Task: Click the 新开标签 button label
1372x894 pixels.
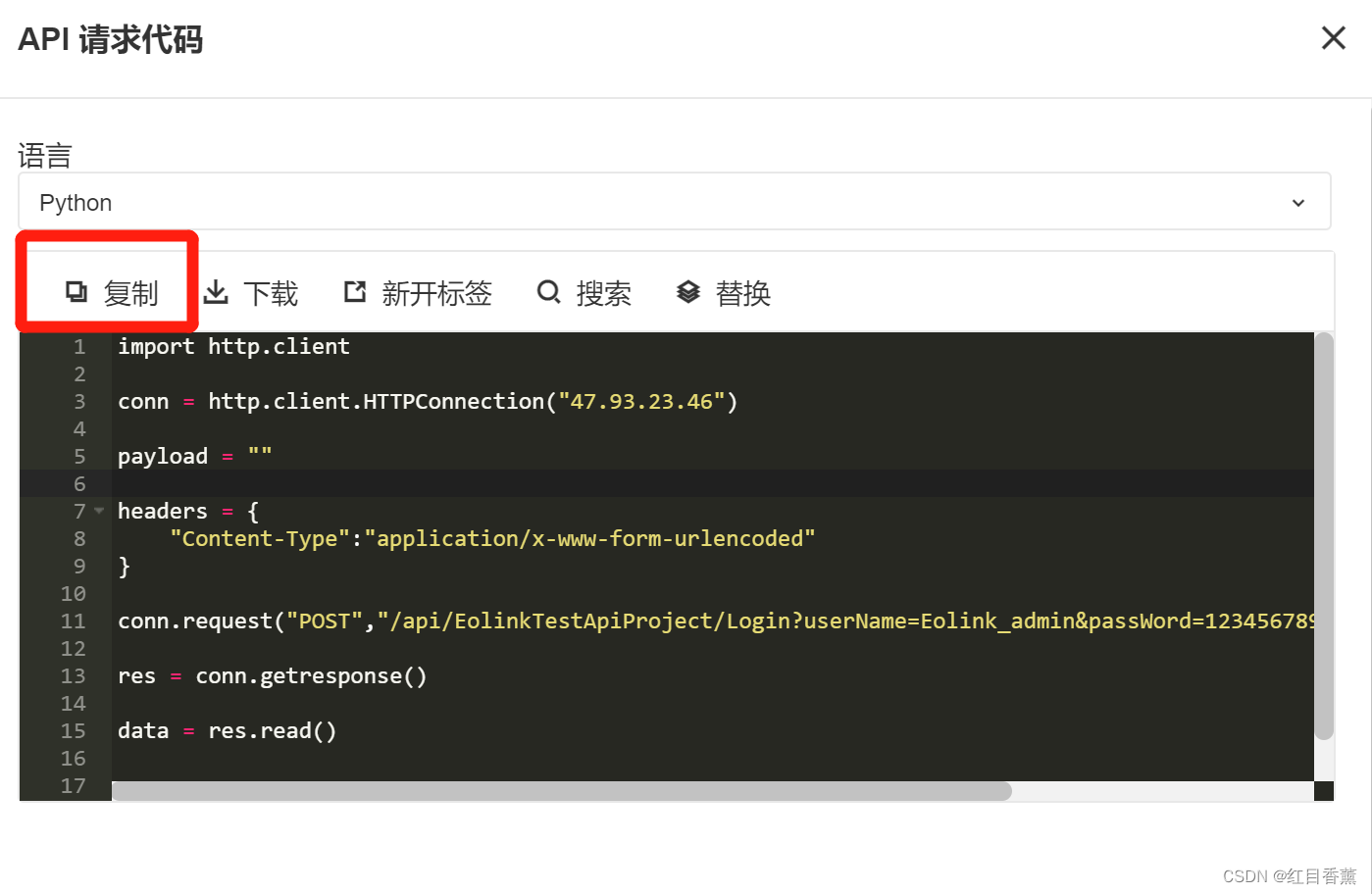Action: pos(437,293)
